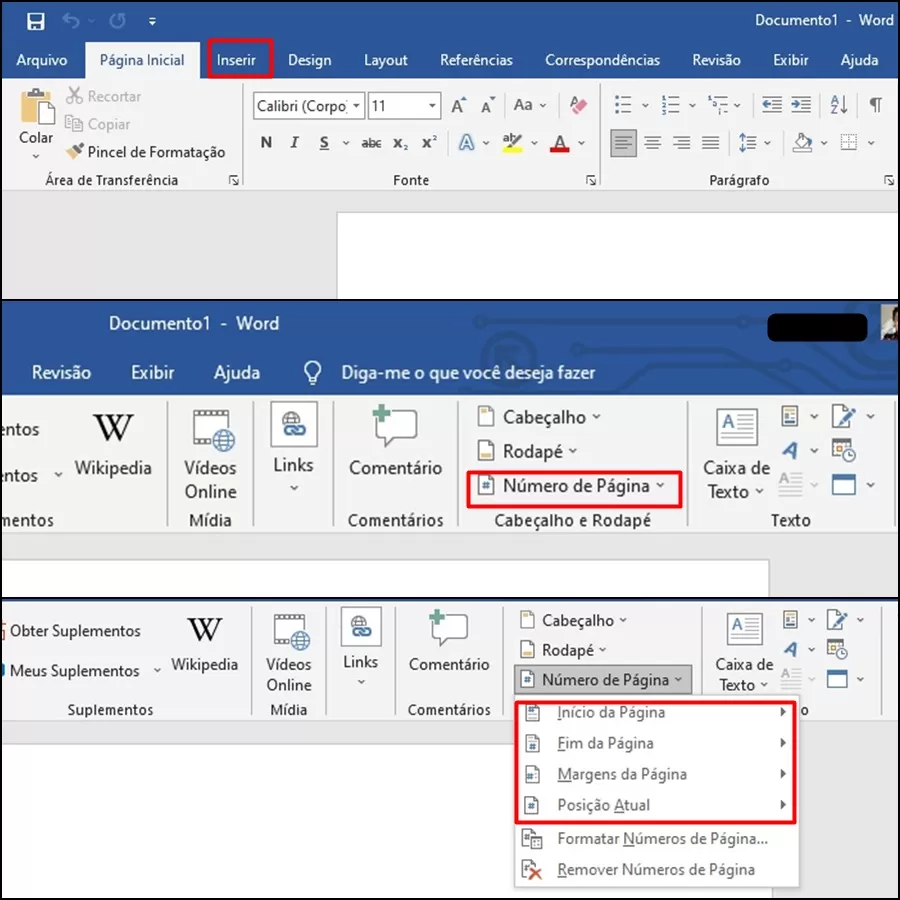The image size is (900, 900).
Task: Click the A-Z sort icon
Action: pyautogui.click(x=839, y=104)
